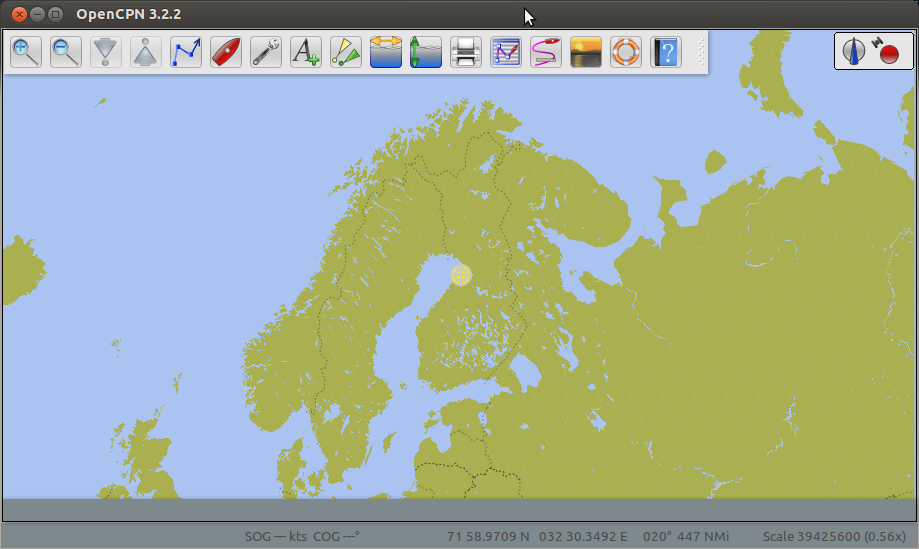Click the red GPS status indicator

pos(888,53)
